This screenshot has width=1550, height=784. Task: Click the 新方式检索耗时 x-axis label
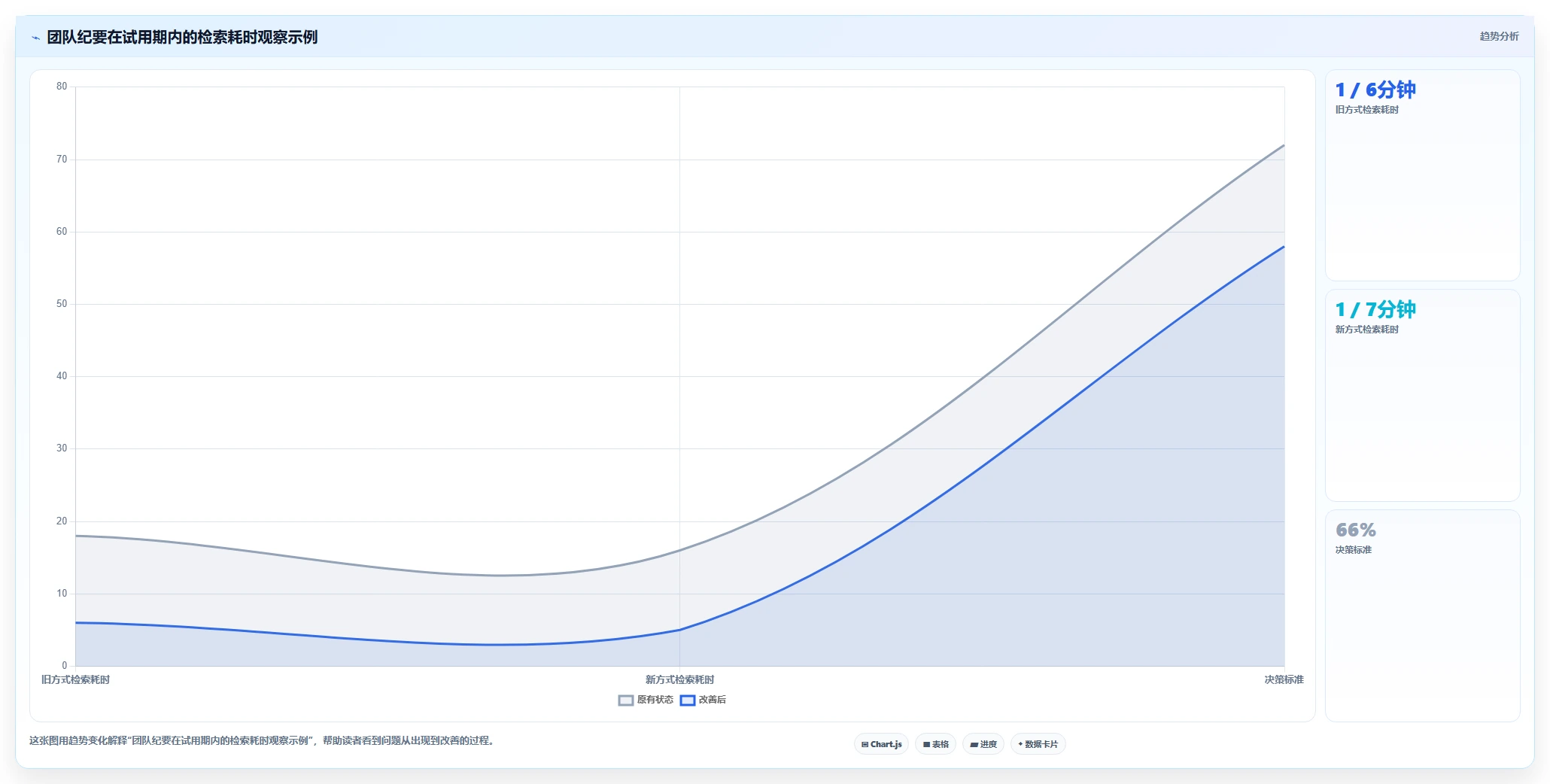679,679
